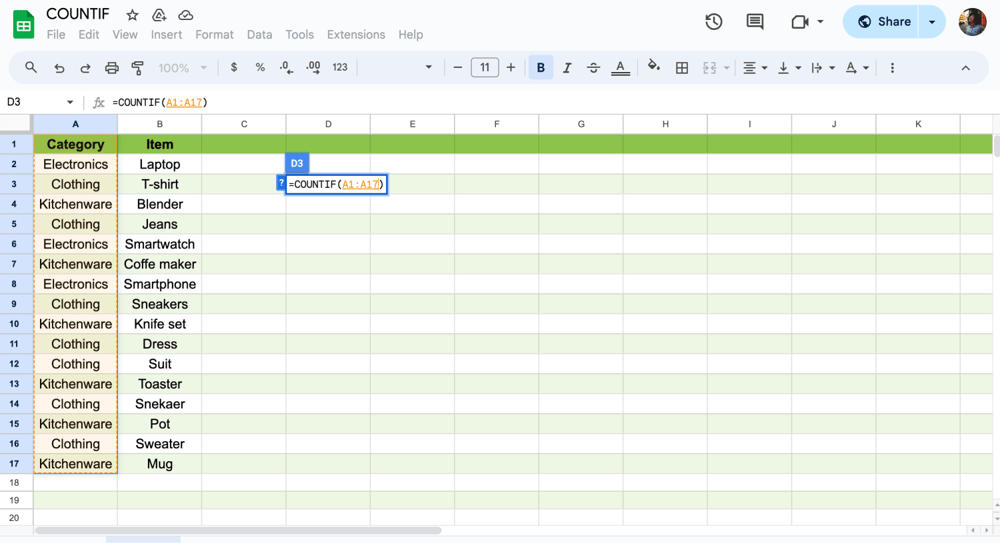Open the Data menu
Image resolution: width=1000 pixels, height=543 pixels.
pos(259,34)
